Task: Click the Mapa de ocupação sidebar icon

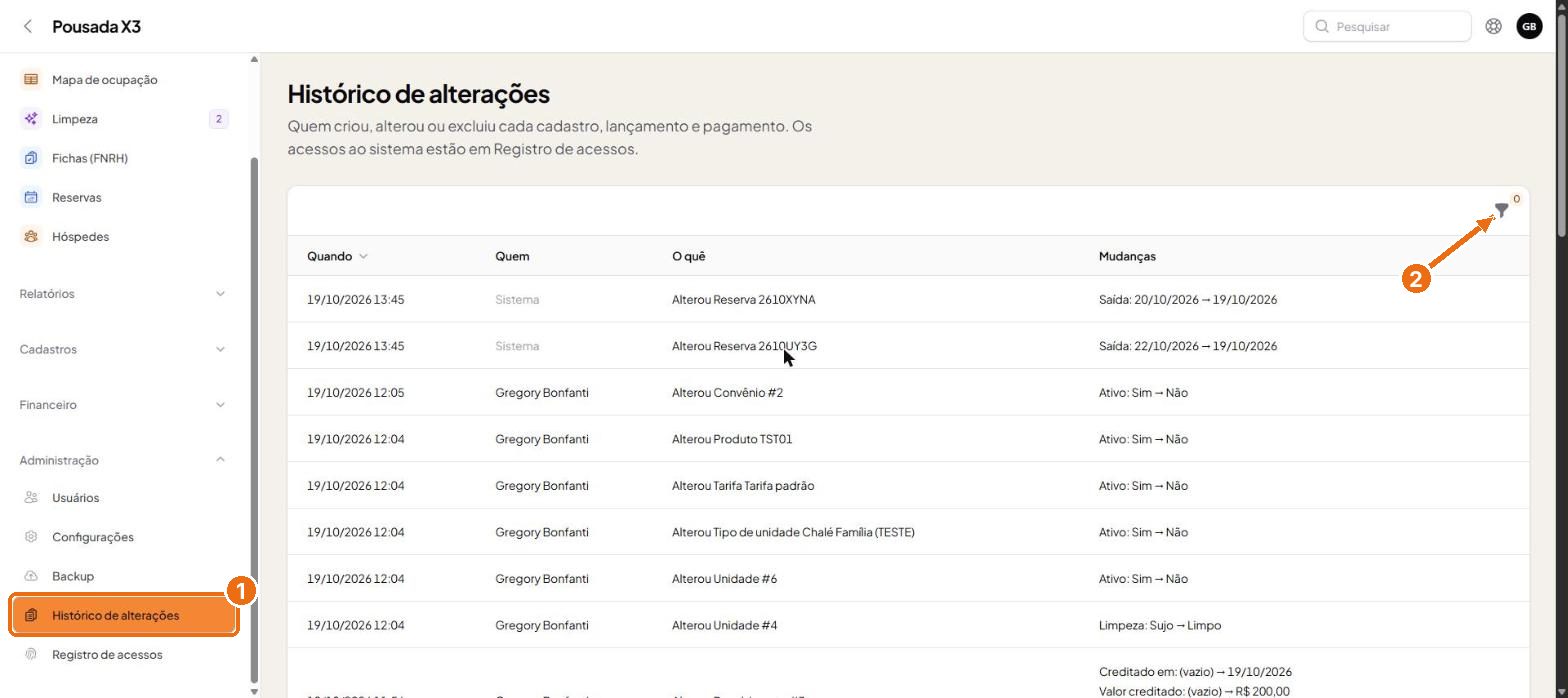Action: (31, 80)
